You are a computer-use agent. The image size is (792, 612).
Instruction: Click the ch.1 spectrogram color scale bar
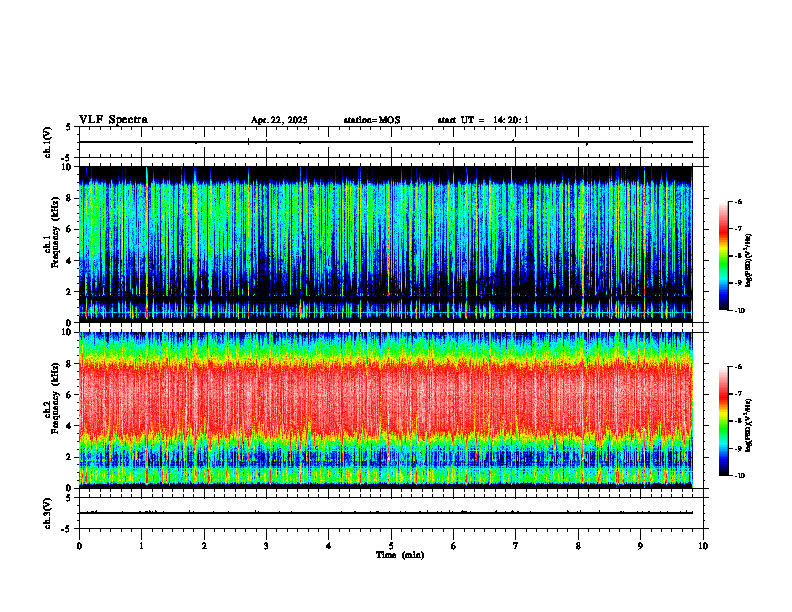coord(723,256)
